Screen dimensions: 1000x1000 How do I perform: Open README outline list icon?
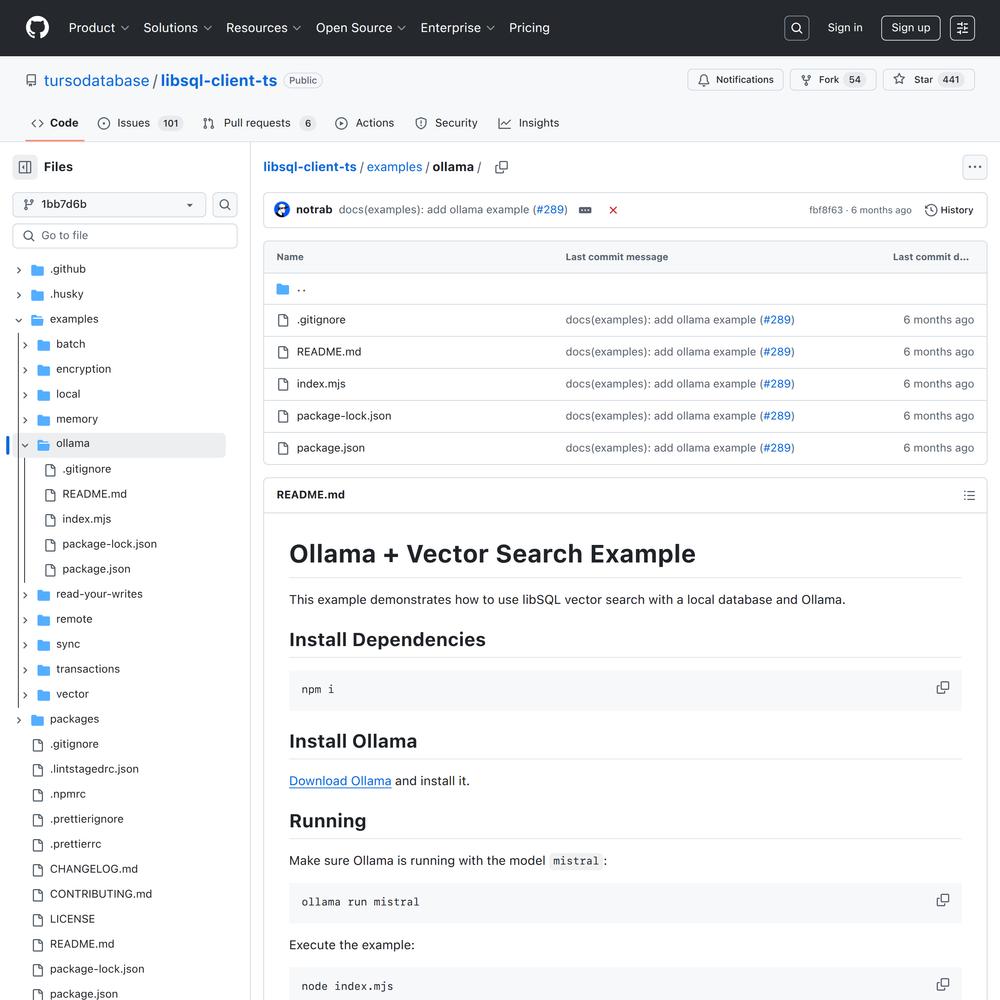969,496
